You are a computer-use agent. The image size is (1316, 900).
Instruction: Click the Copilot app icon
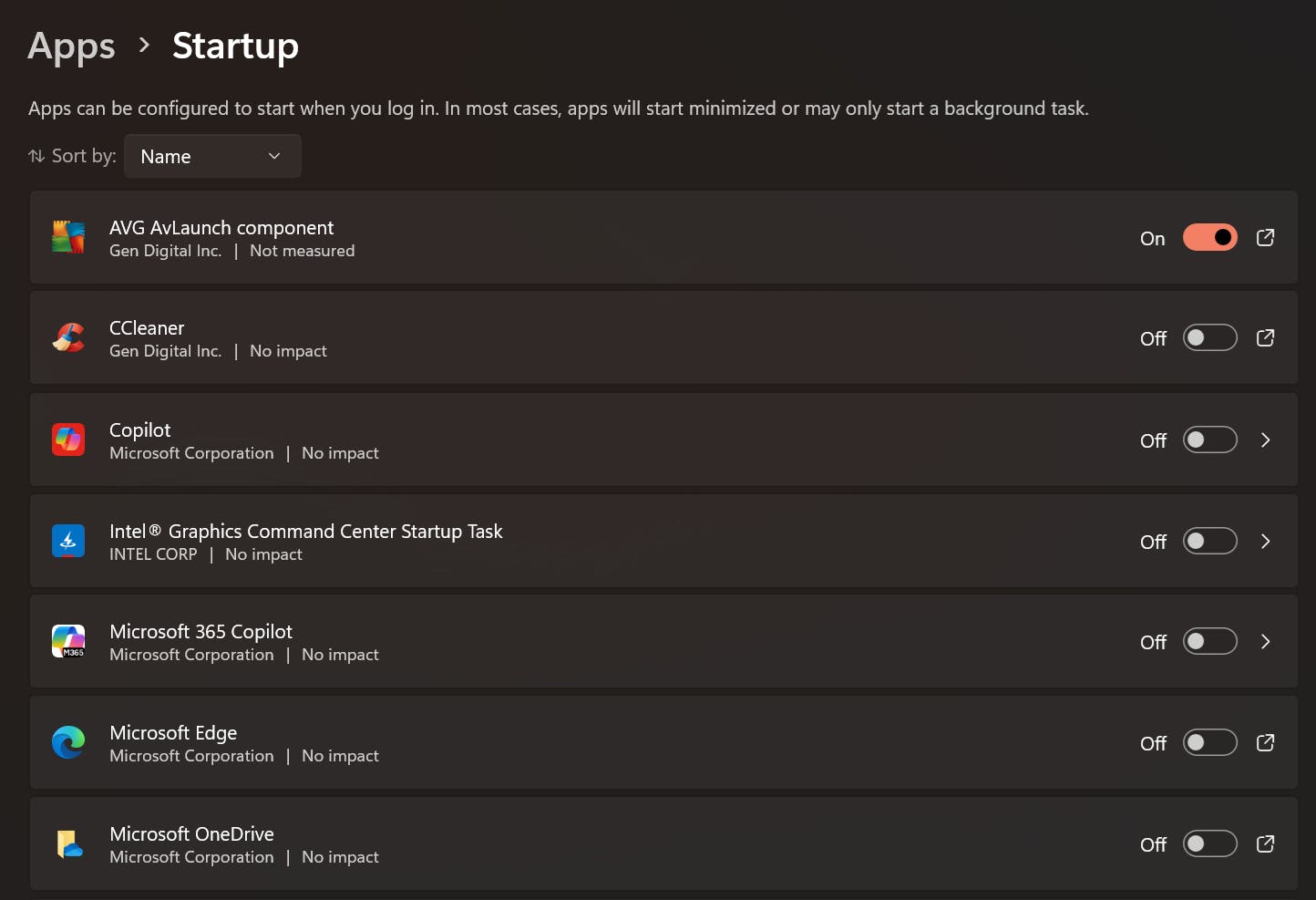coord(68,440)
